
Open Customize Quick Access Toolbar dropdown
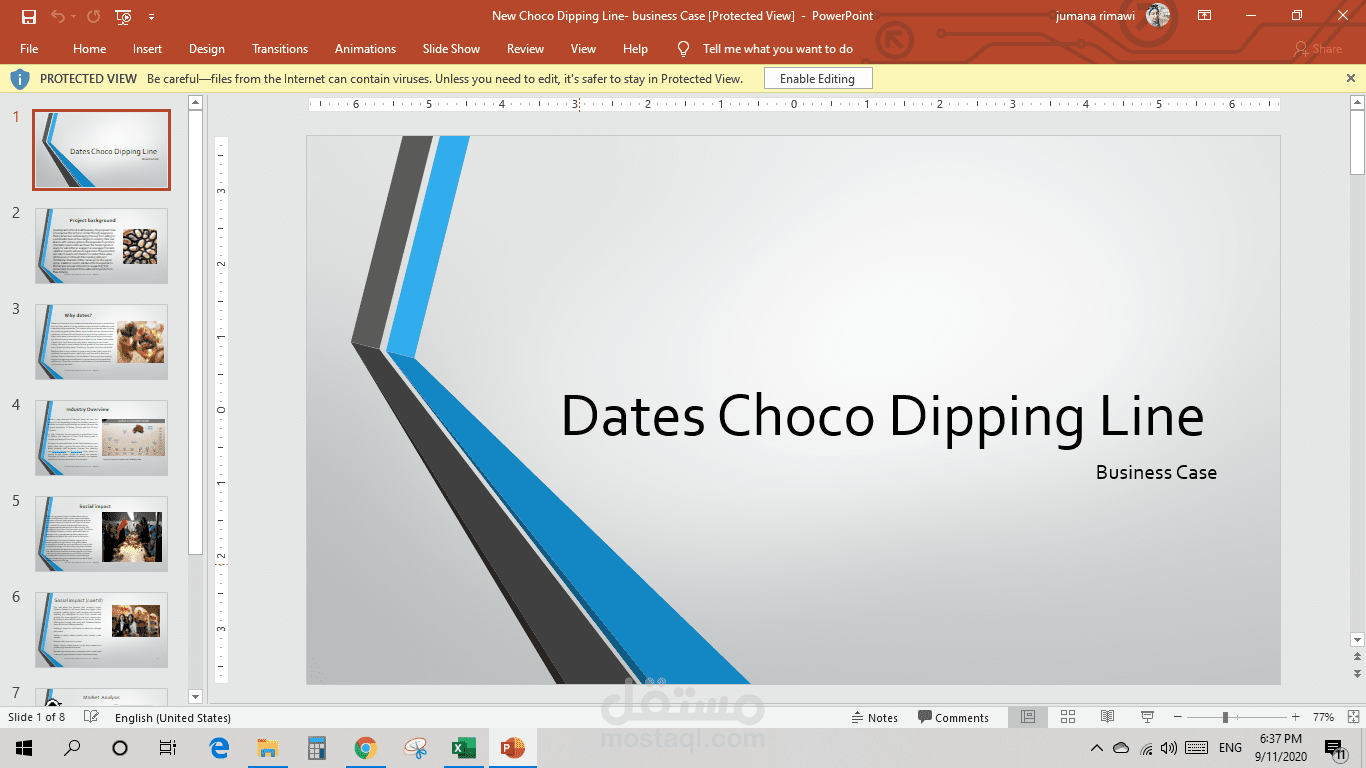point(151,17)
